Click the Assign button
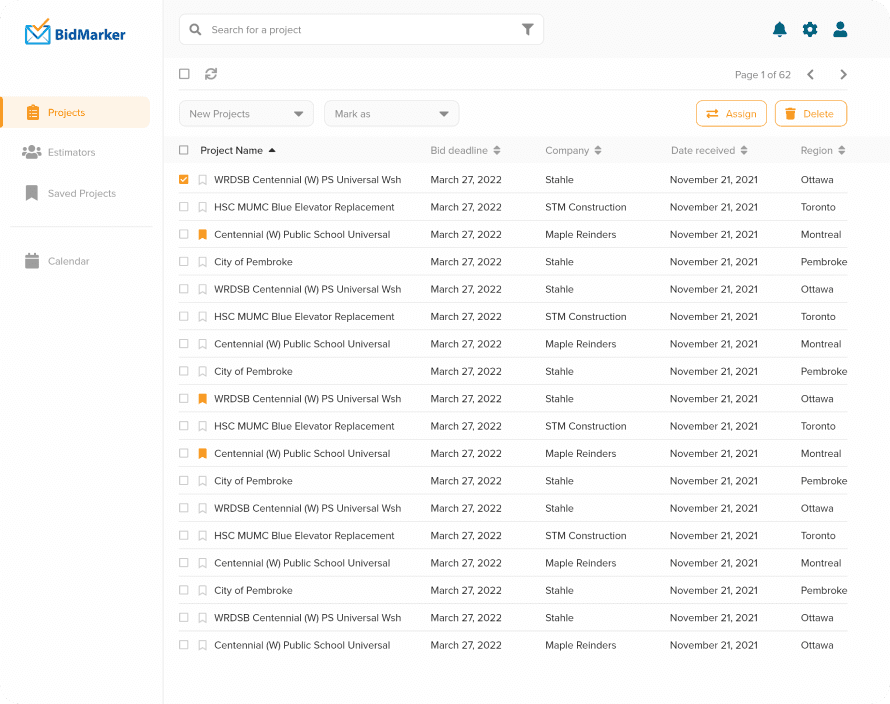 pyautogui.click(x=731, y=114)
